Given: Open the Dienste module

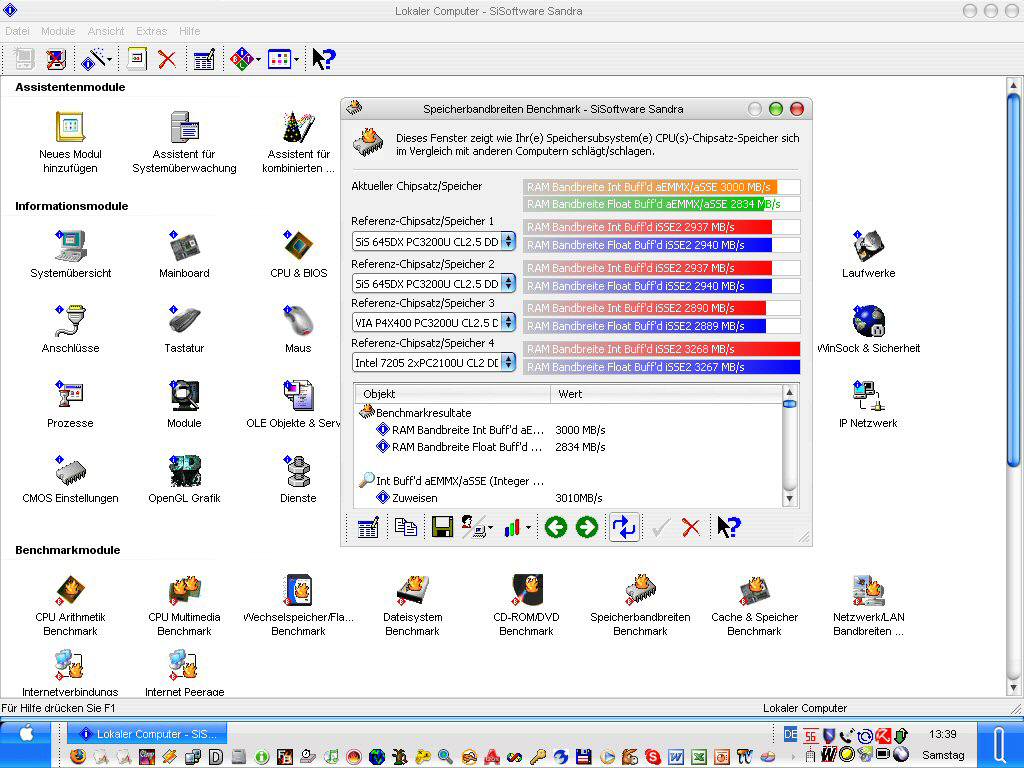Looking at the screenshot, I should pyautogui.click(x=298, y=479).
